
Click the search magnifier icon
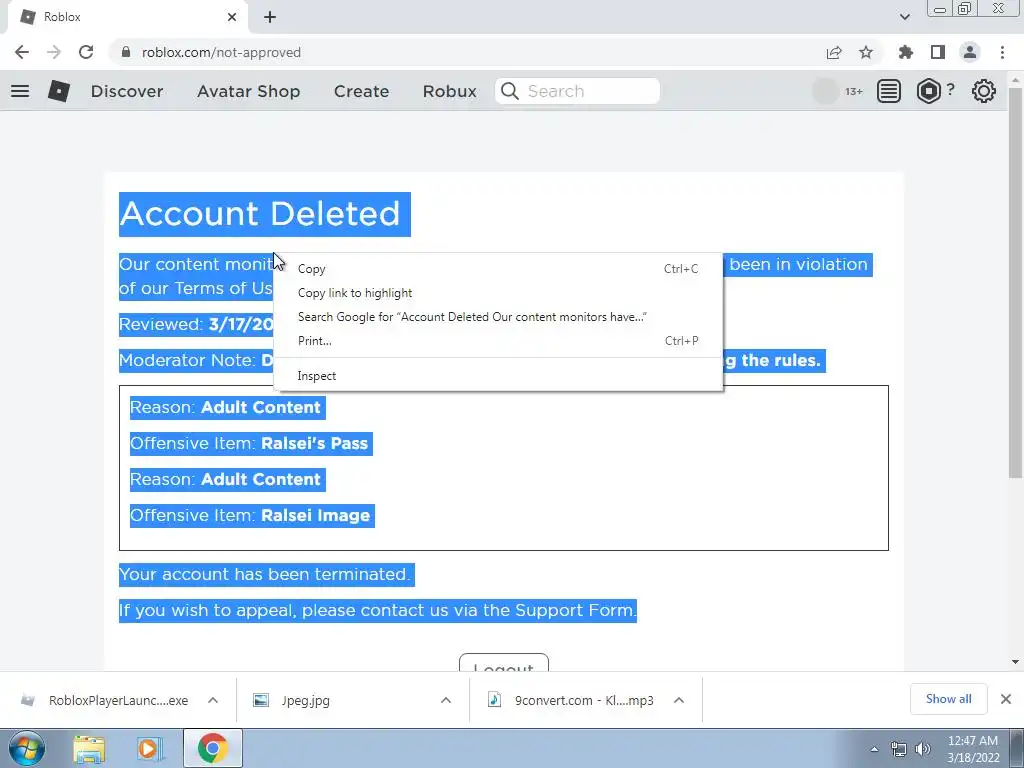pos(510,91)
